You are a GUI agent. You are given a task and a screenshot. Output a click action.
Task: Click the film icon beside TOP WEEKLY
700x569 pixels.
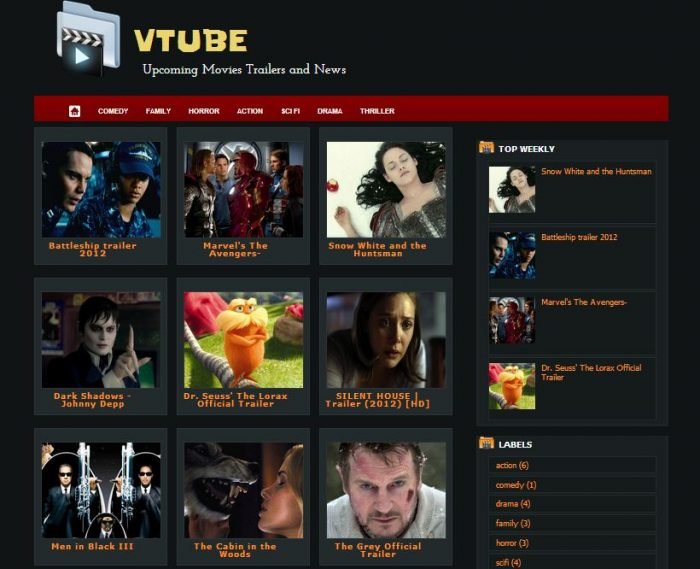[x=486, y=147]
